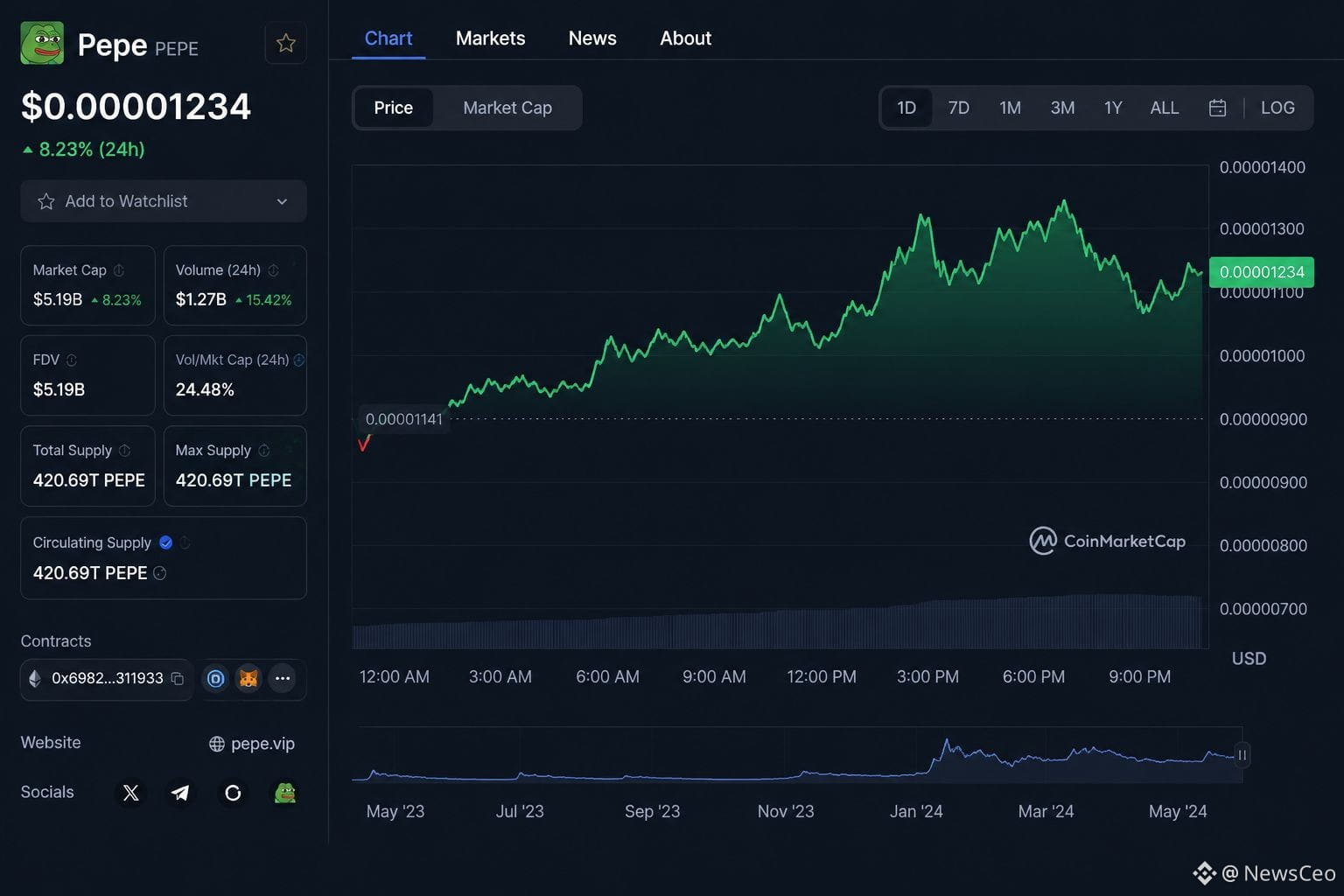The width and height of the screenshot is (1344, 896).
Task: Click the $5.19B value in the Market Cap card
Action: (x=58, y=299)
